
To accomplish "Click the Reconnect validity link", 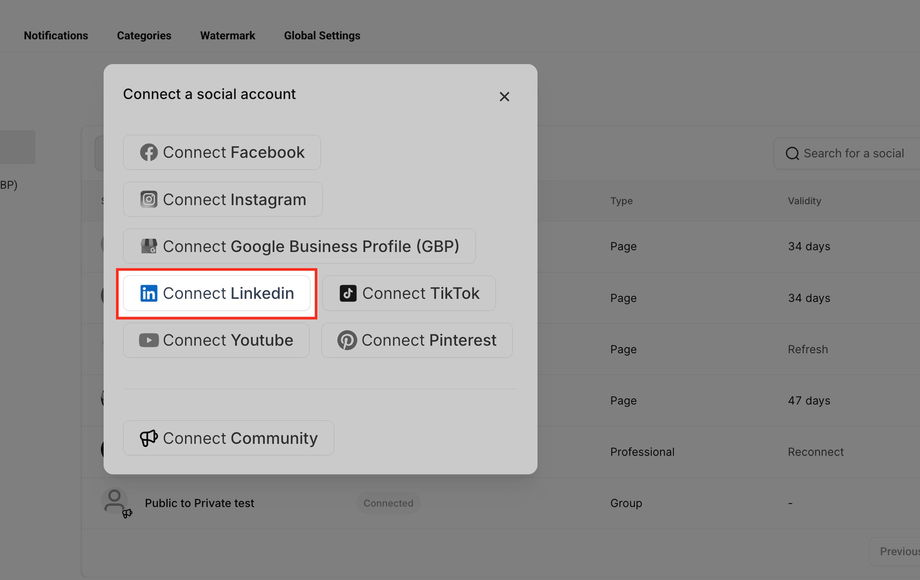I will (816, 452).
